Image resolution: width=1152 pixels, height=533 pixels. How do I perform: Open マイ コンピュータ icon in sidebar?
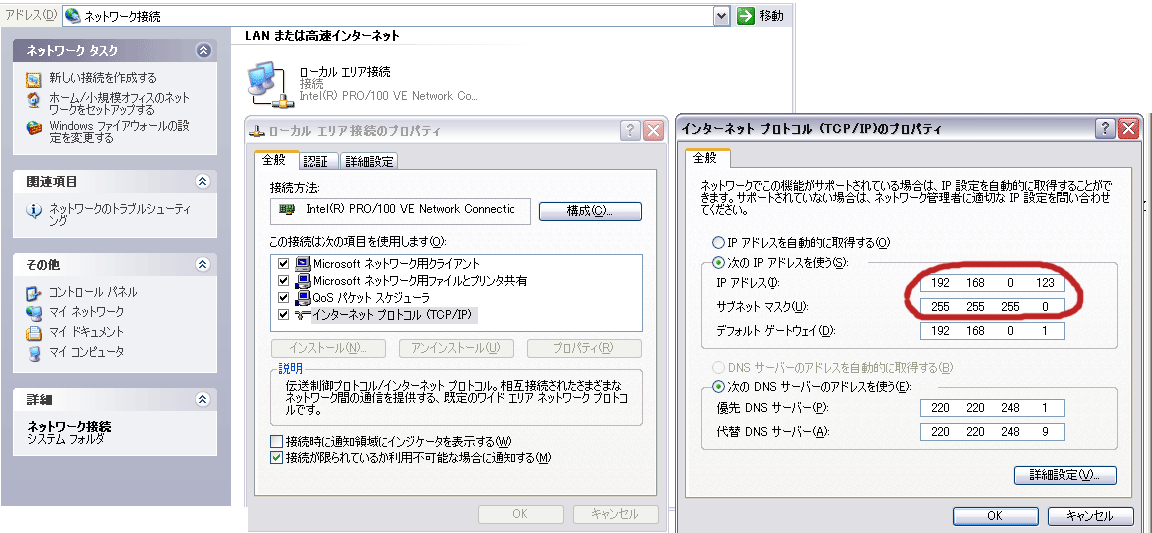(34, 352)
